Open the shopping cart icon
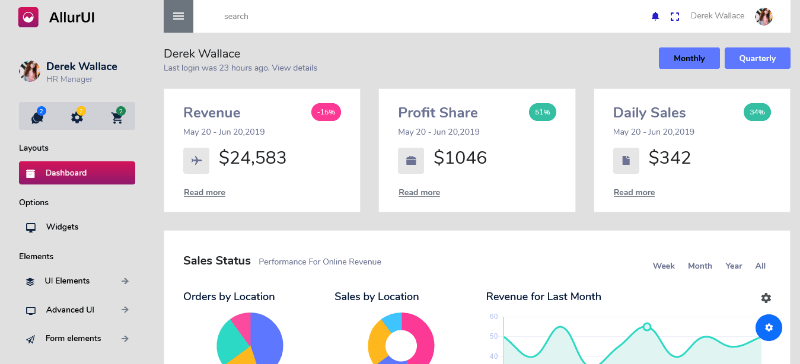 pos(117,116)
